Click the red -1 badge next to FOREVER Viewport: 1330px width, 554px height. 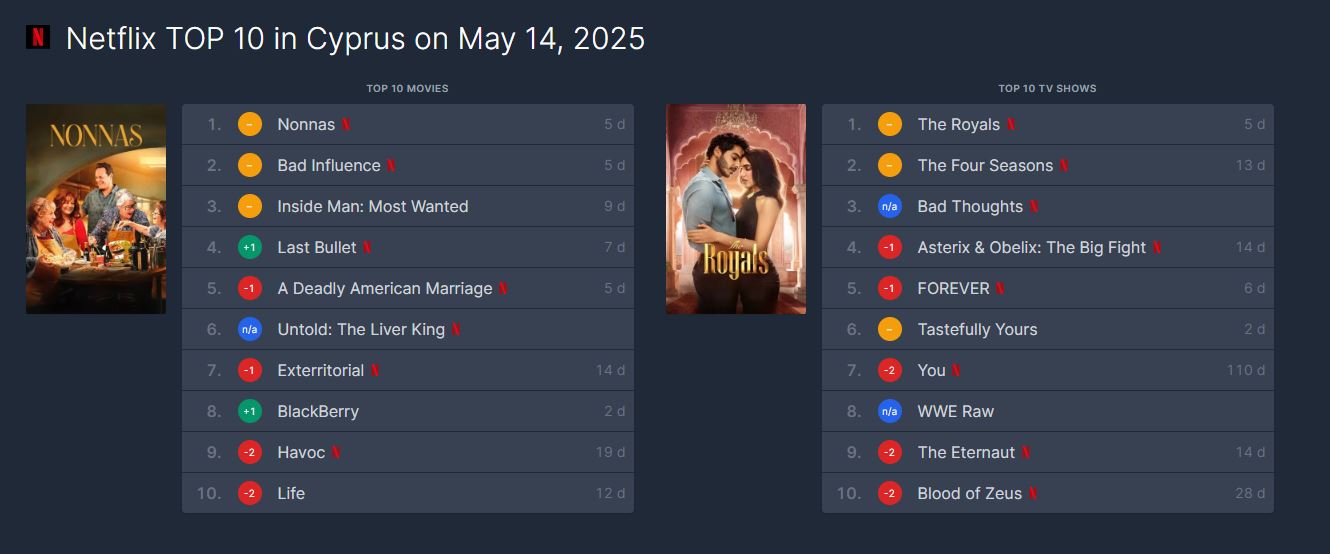tap(890, 288)
